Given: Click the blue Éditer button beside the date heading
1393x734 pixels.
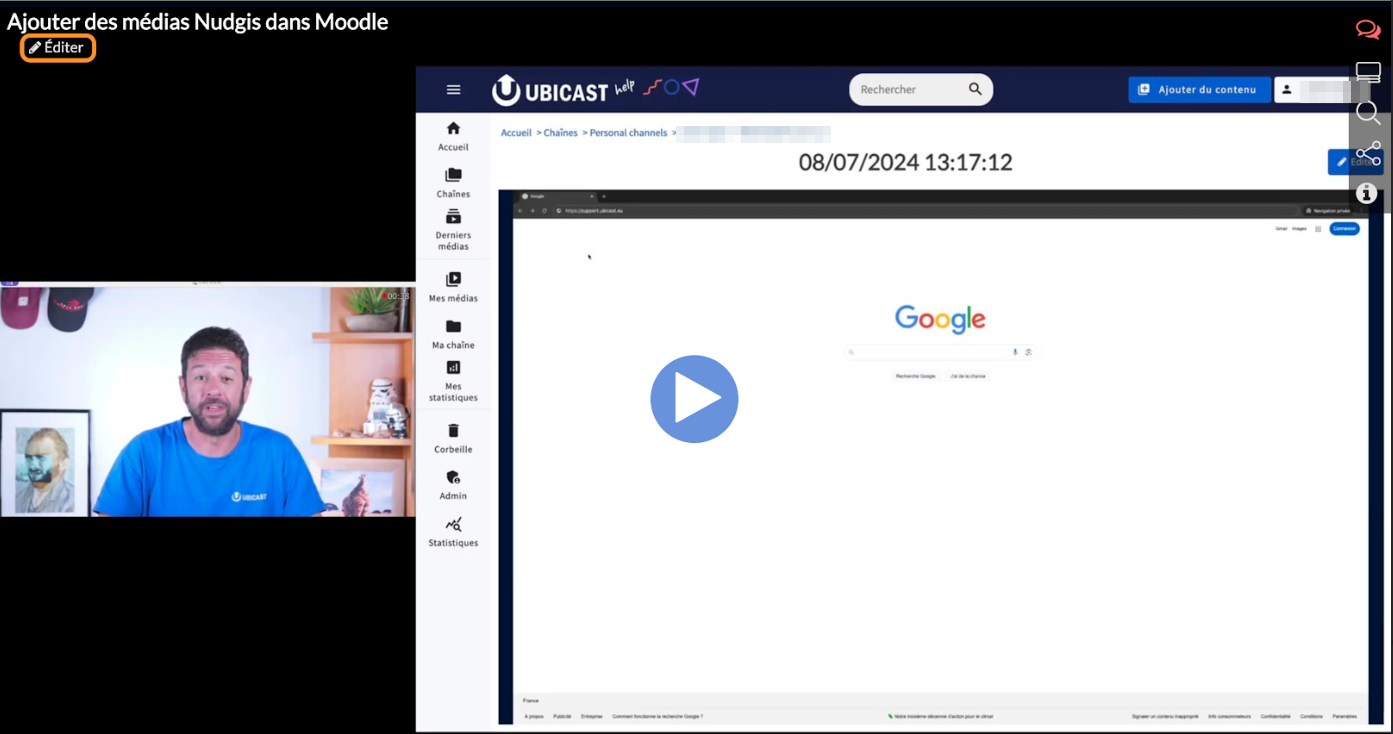Looking at the screenshot, I should click(x=1355, y=162).
